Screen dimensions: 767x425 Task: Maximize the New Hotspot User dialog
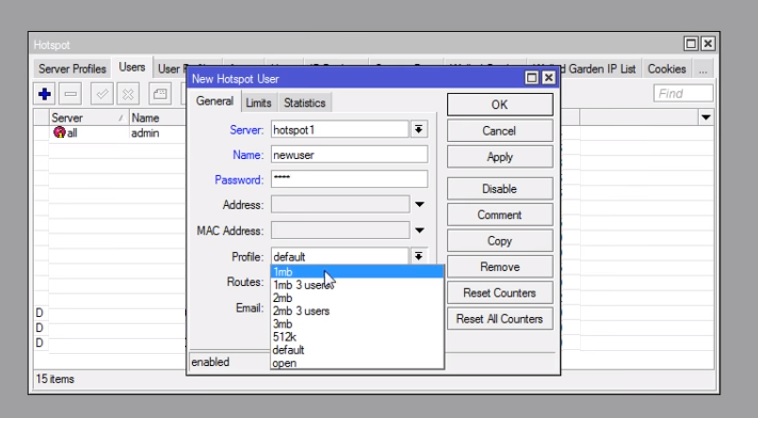pos(532,78)
